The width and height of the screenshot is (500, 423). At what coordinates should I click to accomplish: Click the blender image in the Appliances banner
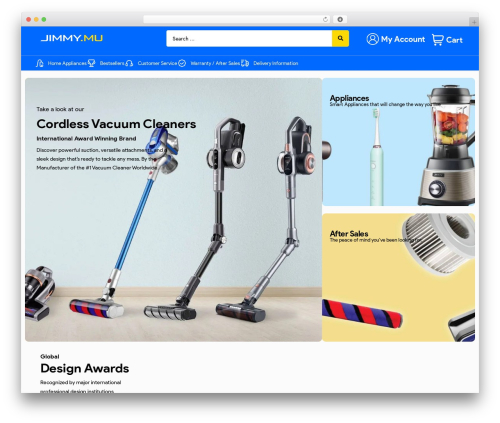tap(447, 145)
